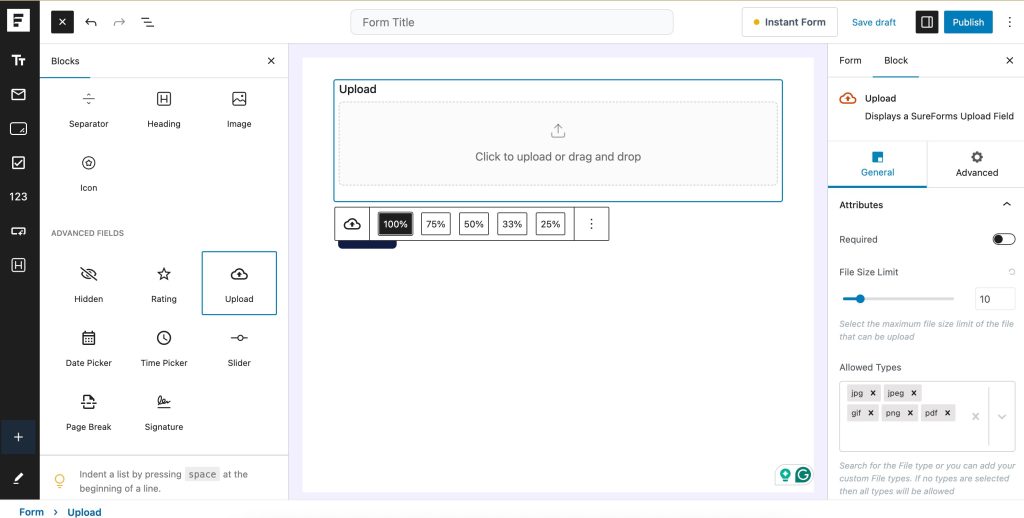
Task: Click the Undo arrow icon
Action: [x=91, y=22]
